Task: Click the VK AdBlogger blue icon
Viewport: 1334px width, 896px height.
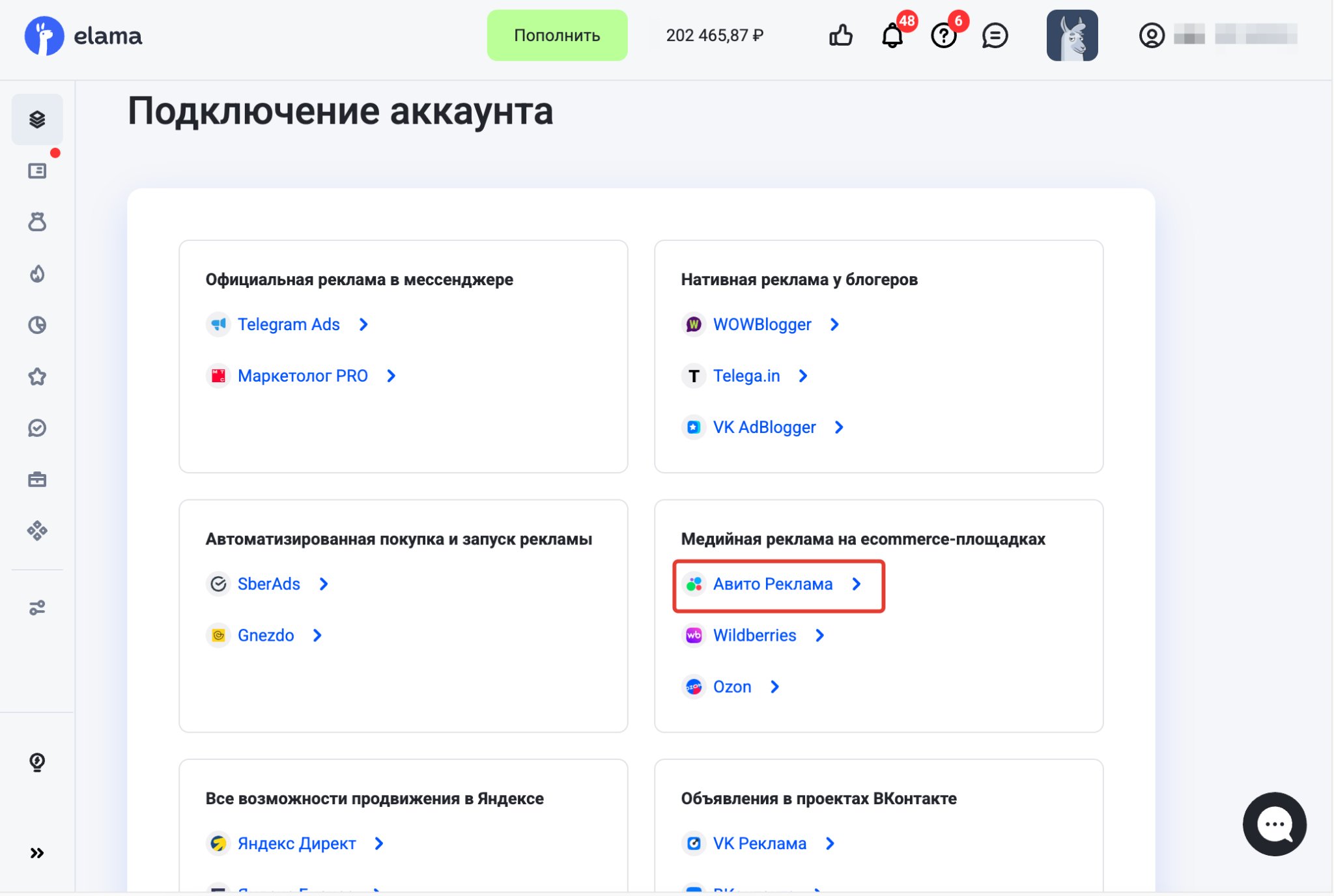Action: pyautogui.click(x=694, y=427)
